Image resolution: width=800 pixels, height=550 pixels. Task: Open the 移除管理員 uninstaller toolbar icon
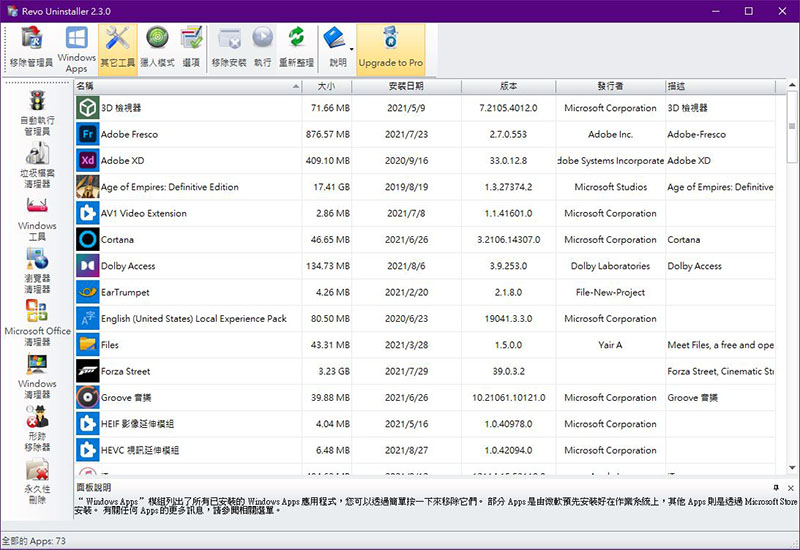[x=32, y=48]
